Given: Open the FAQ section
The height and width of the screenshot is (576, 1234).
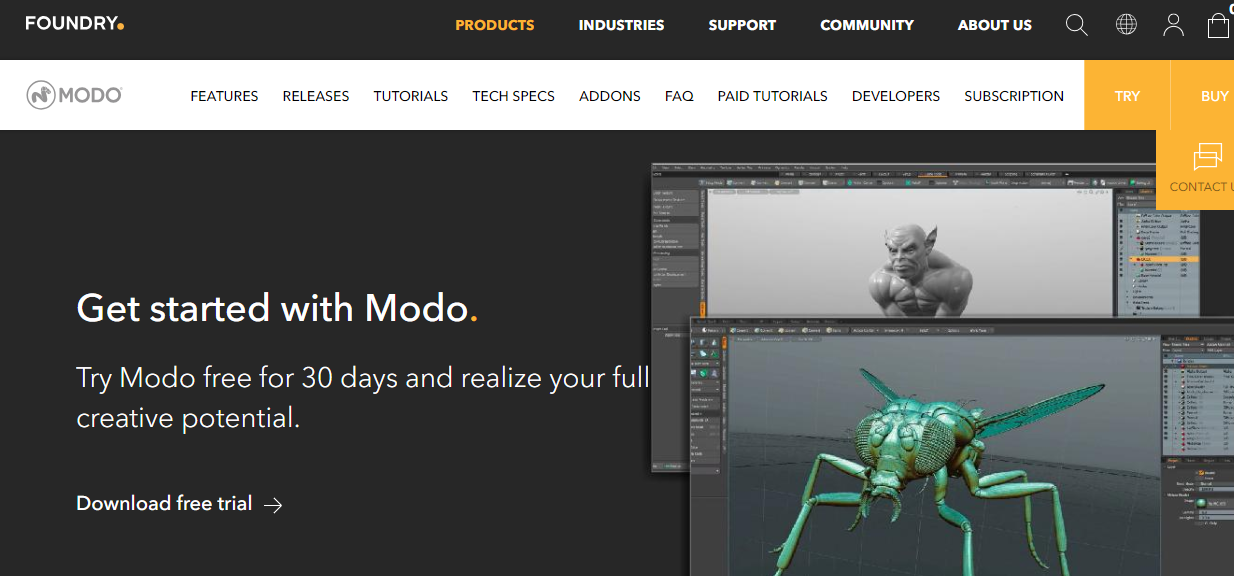Looking at the screenshot, I should [x=679, y=96].
